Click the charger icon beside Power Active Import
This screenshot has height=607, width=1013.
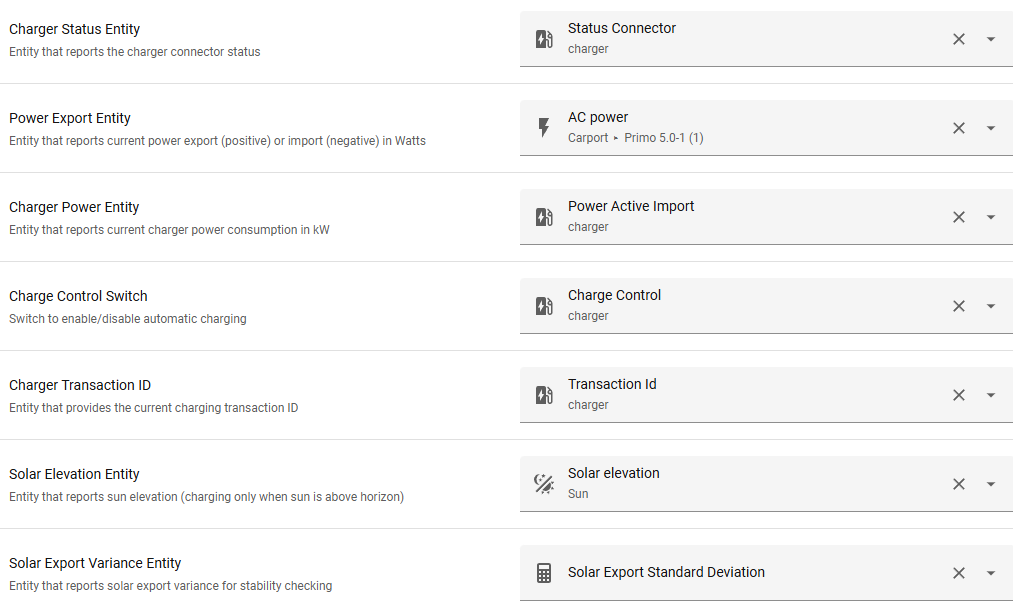point(544,217)
